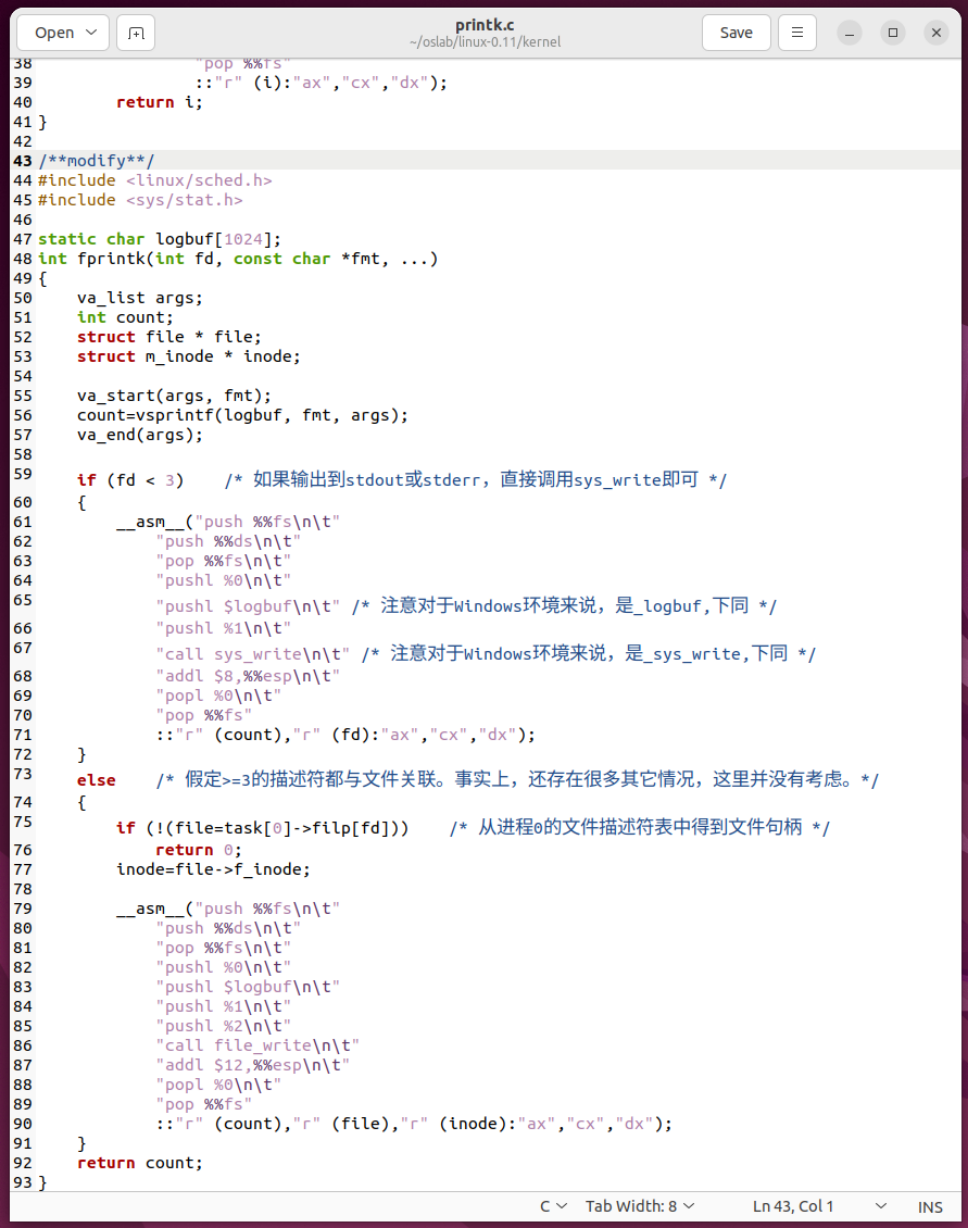Screen dimensions: 969x1229
Task: Toggle the INS insert mode indicator
Action: point(930,1207)
